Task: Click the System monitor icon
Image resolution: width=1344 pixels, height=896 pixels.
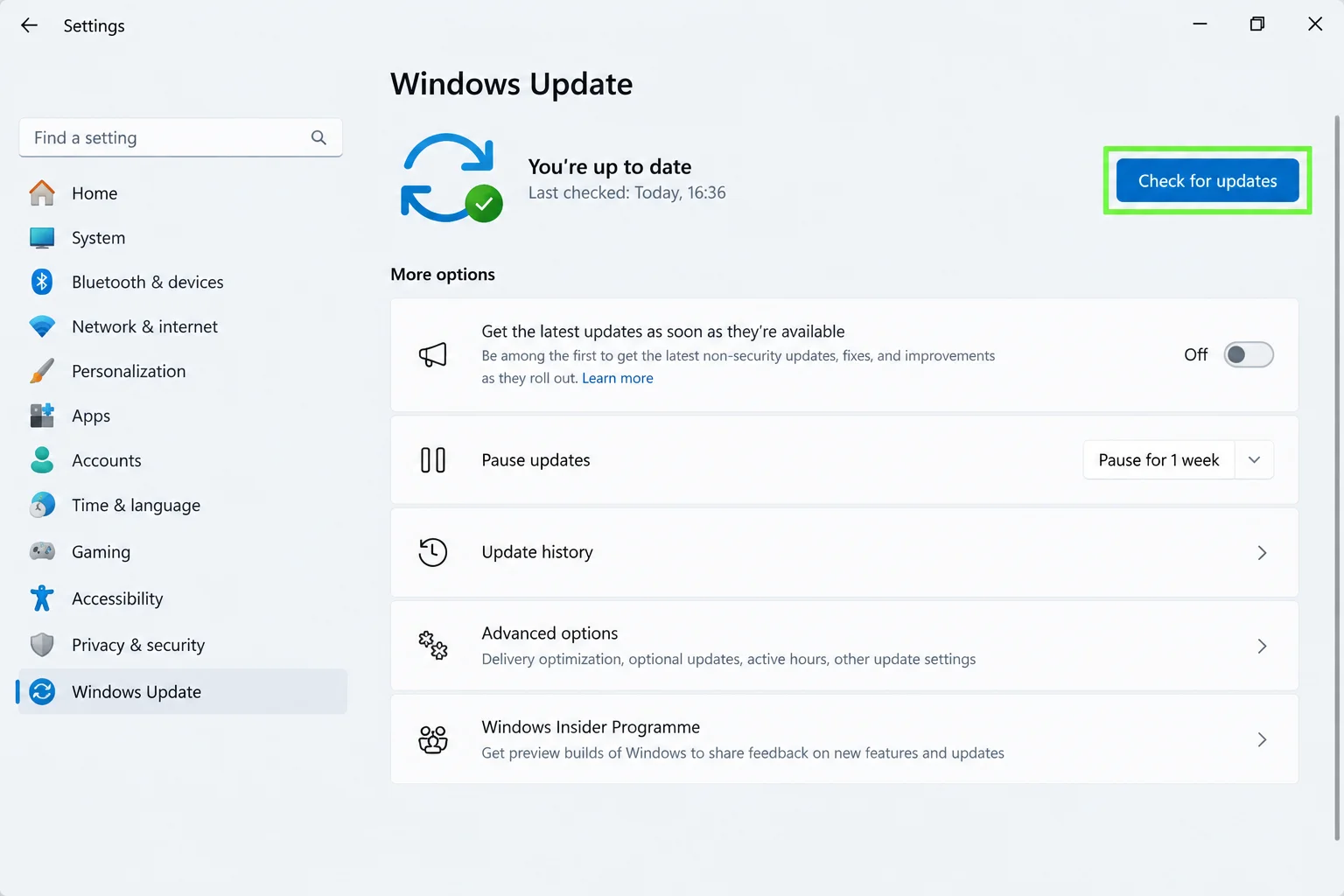Action: (42, 238)
